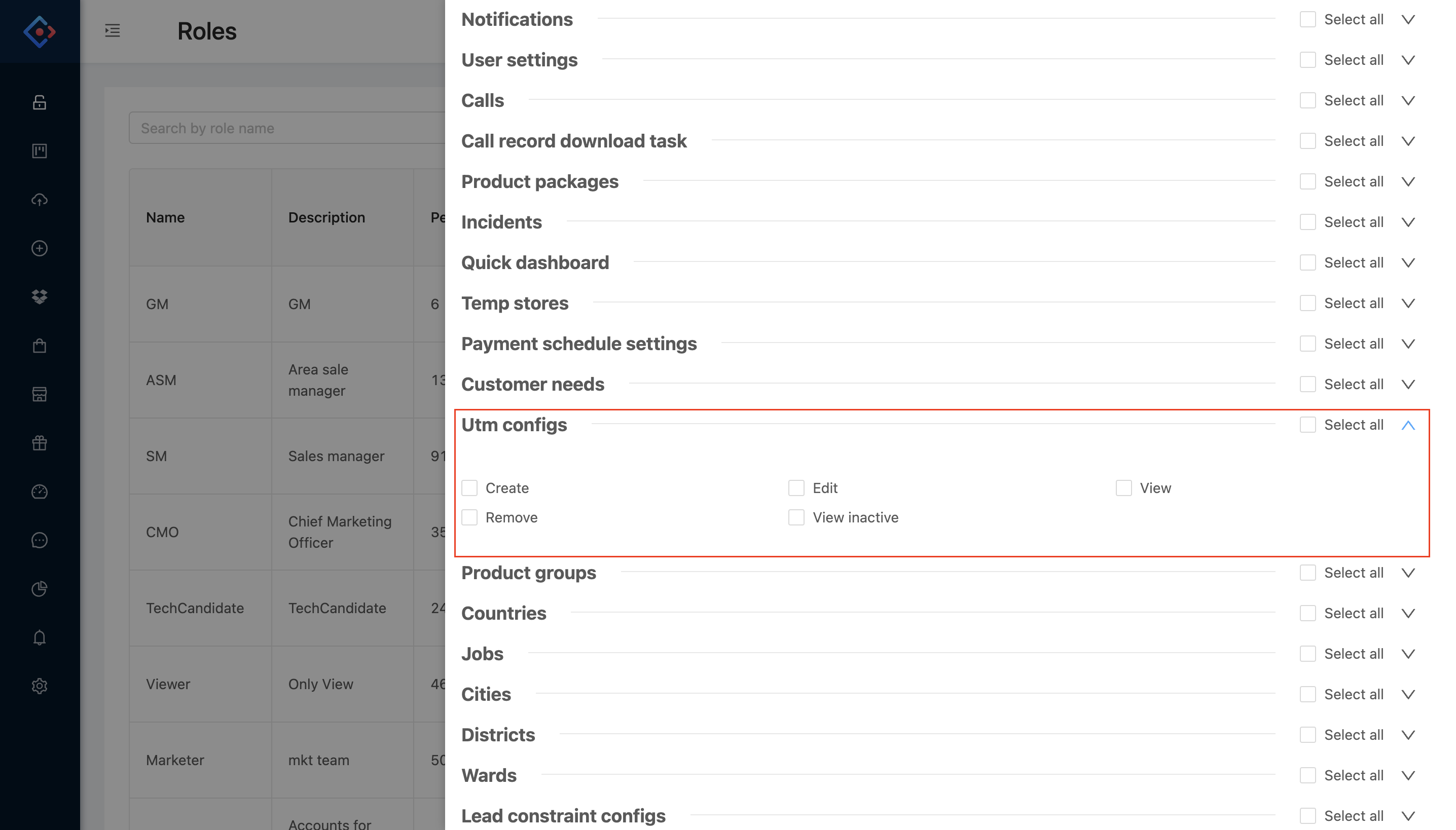Expand the Product groups section
1456x830 pixels.
[1407, 573]
